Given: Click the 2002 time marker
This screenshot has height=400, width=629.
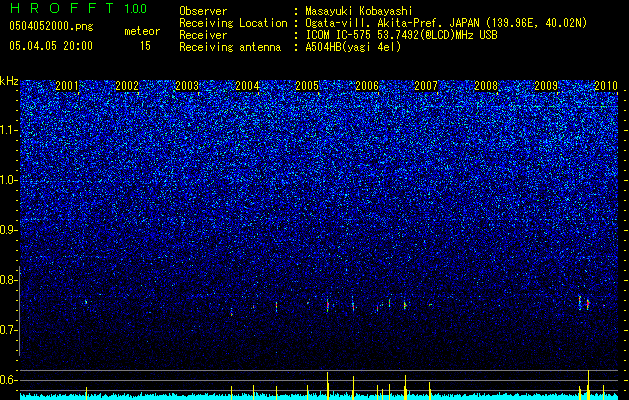Looking at the screenshot, I should [x=127, y=85].
